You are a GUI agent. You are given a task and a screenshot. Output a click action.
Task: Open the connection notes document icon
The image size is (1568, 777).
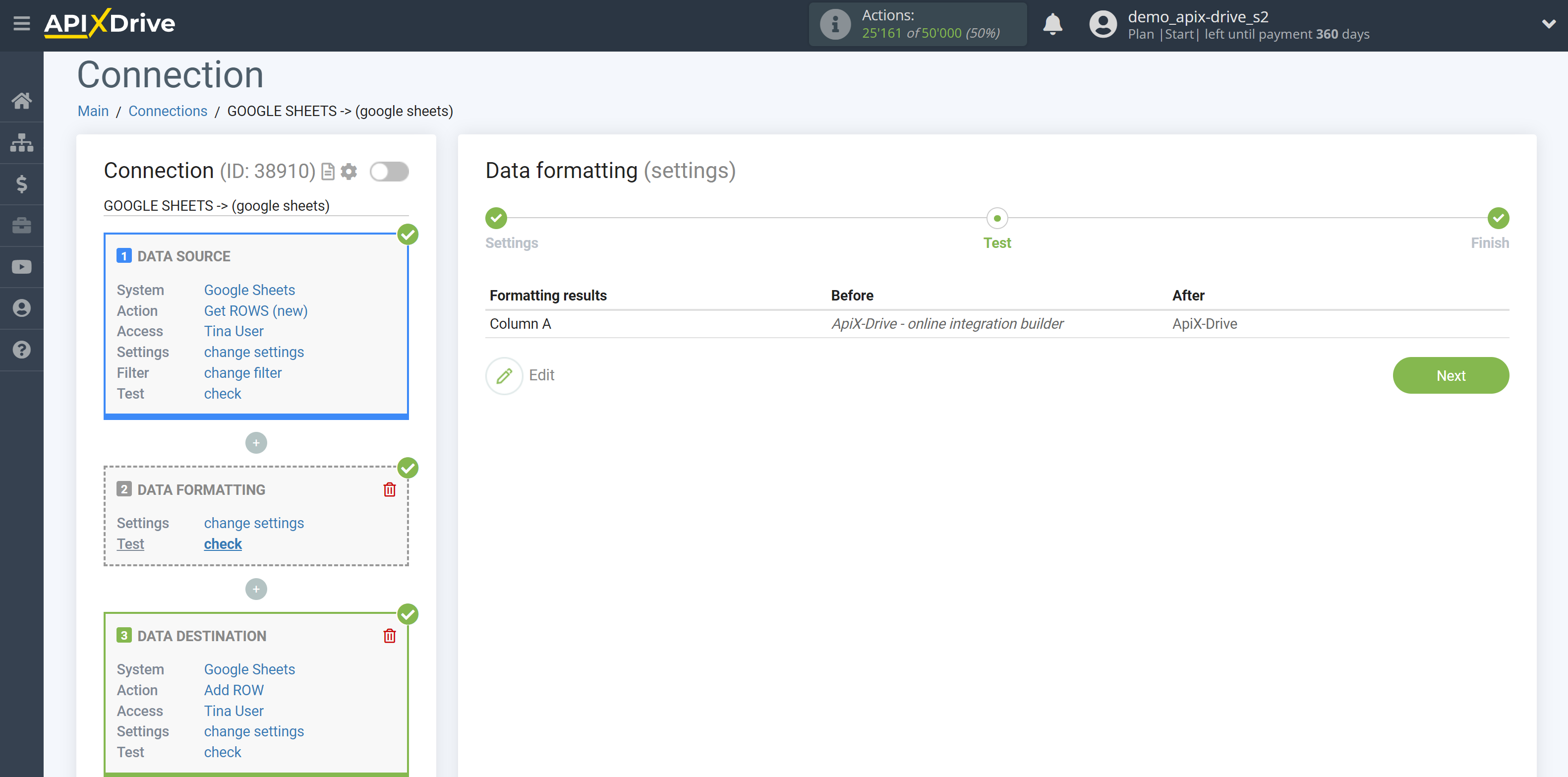328,172
